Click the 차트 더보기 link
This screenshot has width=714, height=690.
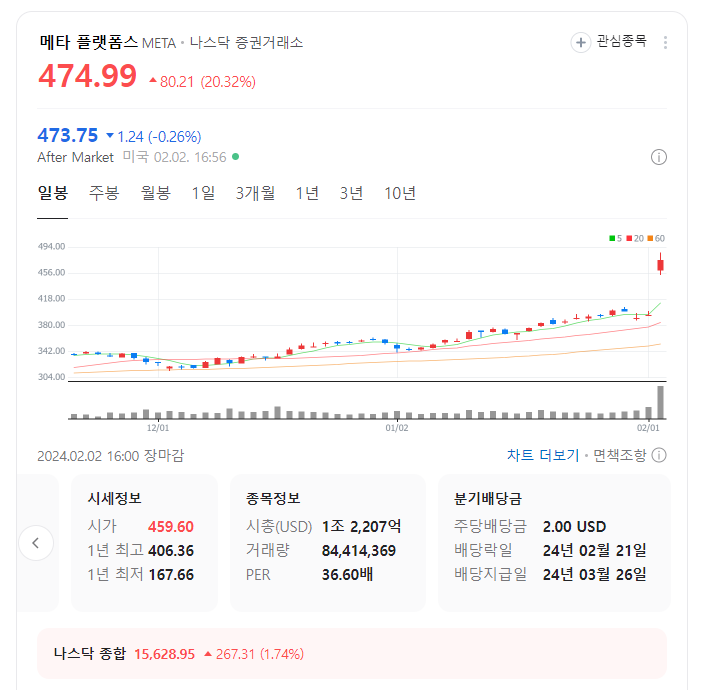pos(543,455)
